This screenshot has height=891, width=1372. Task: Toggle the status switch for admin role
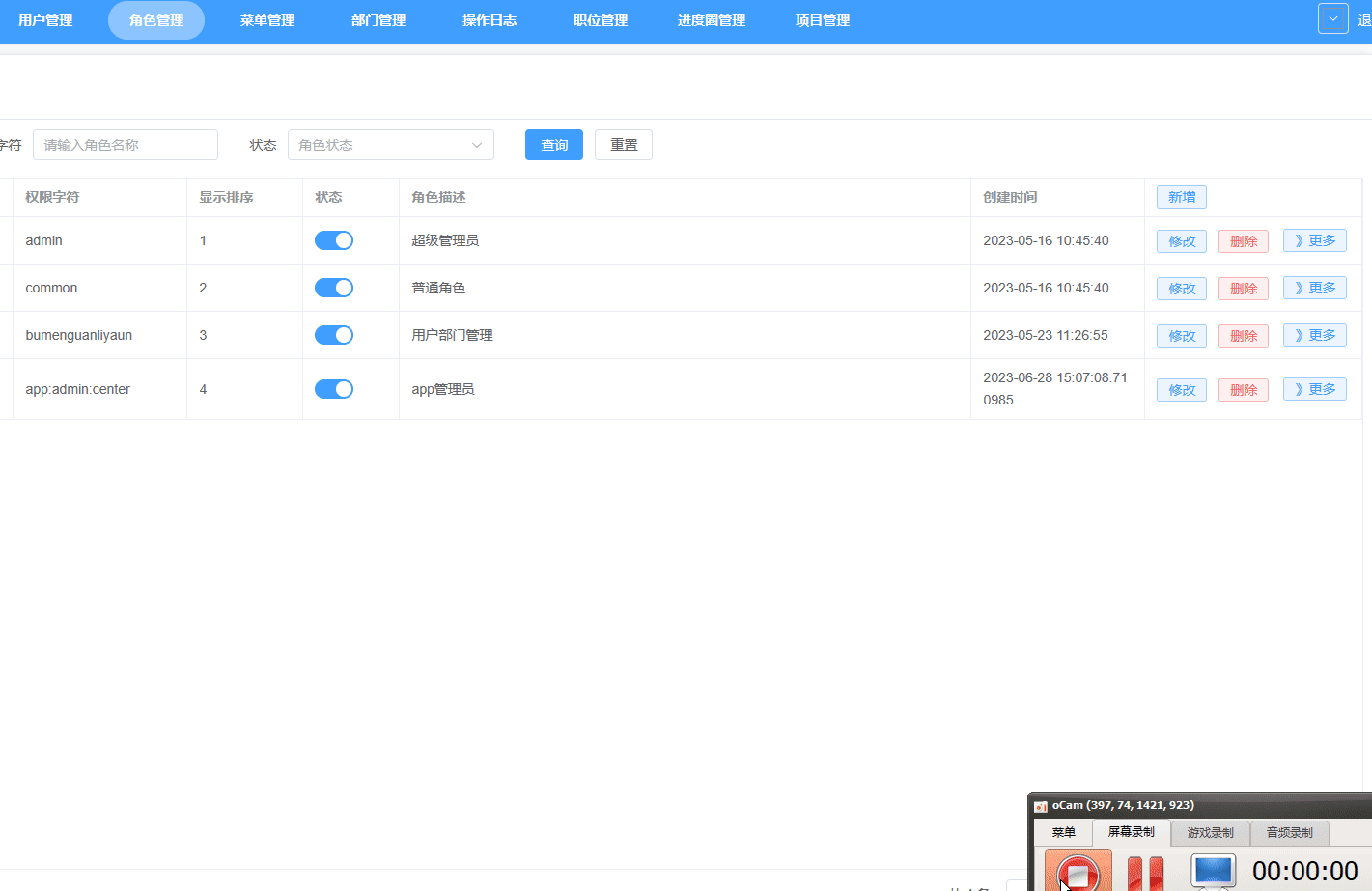334,240
